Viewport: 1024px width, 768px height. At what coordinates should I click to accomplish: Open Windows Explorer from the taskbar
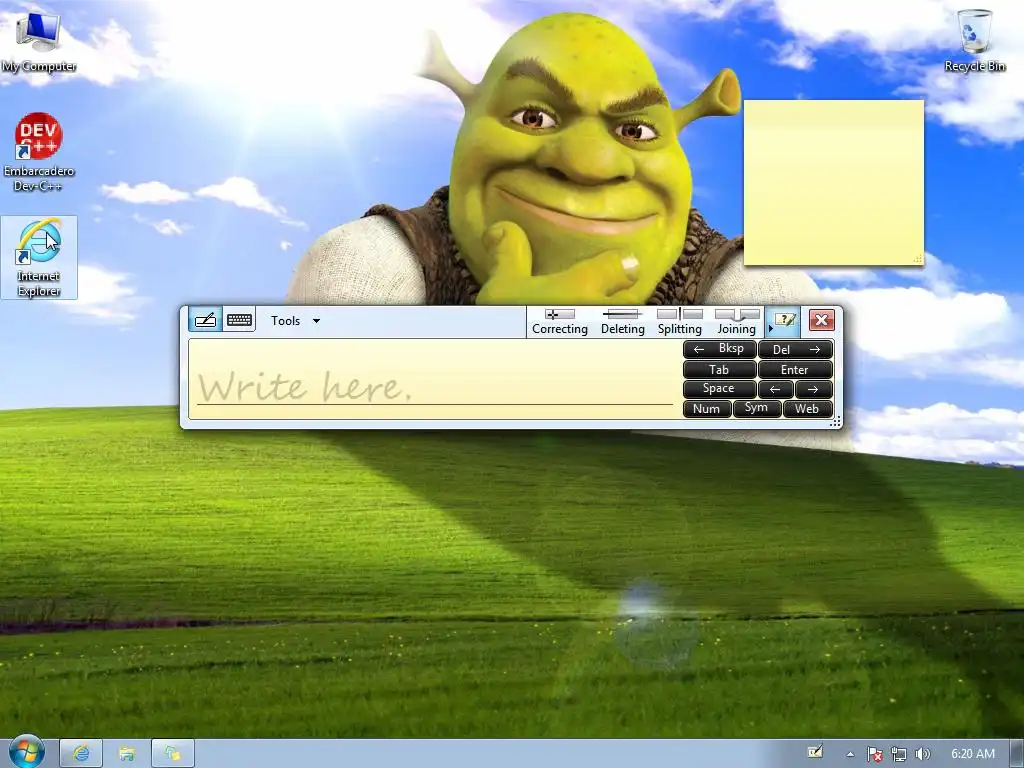point(127,754)
